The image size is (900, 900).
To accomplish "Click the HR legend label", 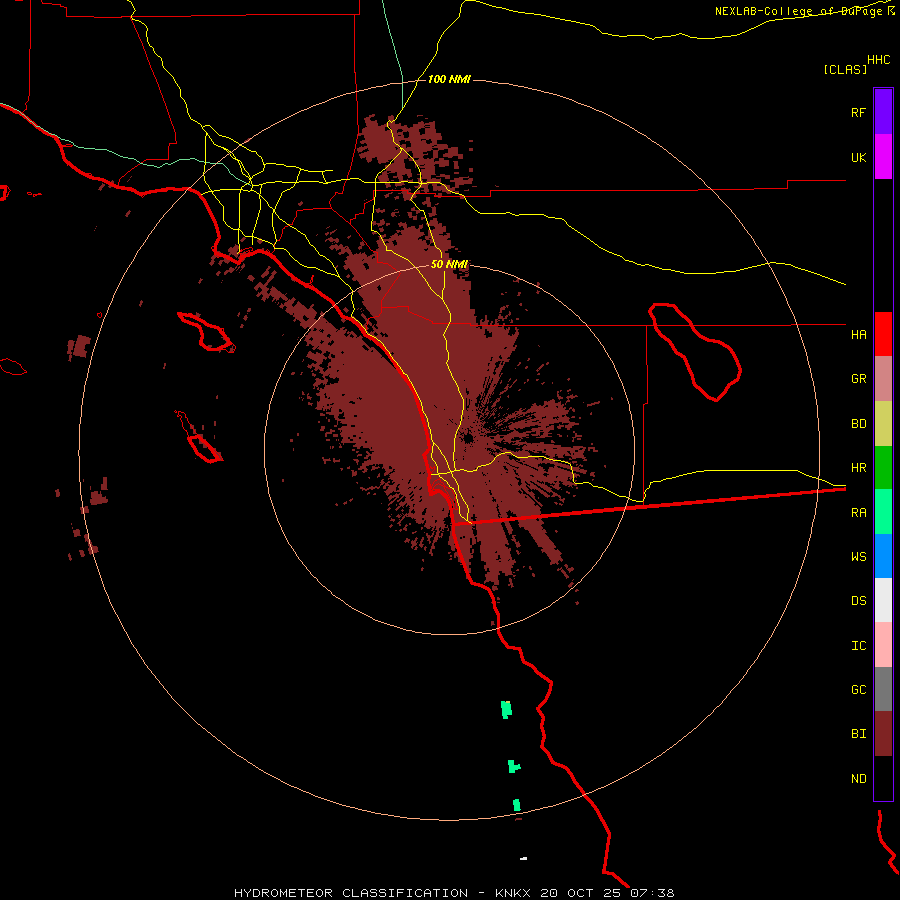I will point(858,468).
